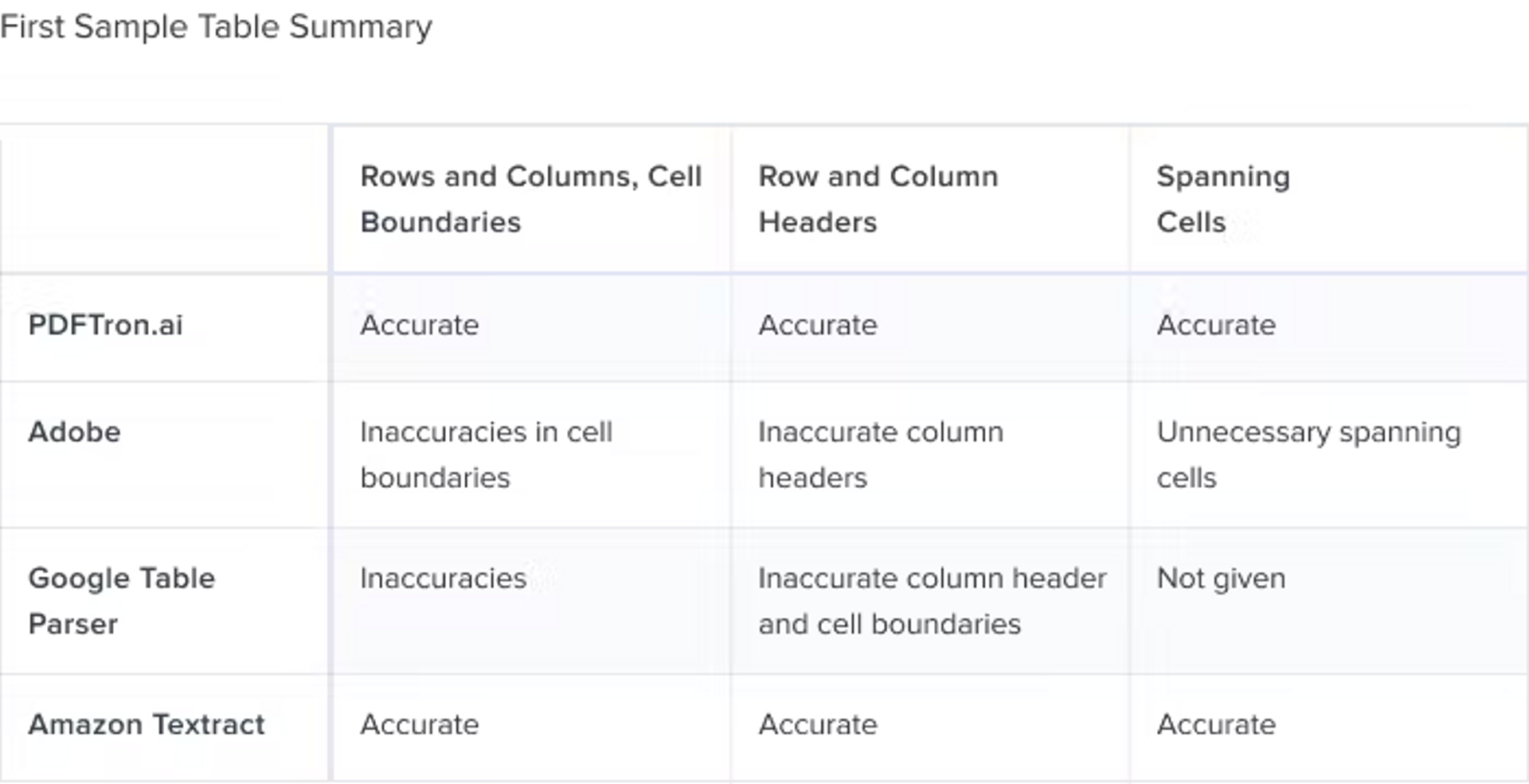
Task: Click PDFTron.ai's Cell Boundaries "Accurate" cell
Action: (420, 326)
